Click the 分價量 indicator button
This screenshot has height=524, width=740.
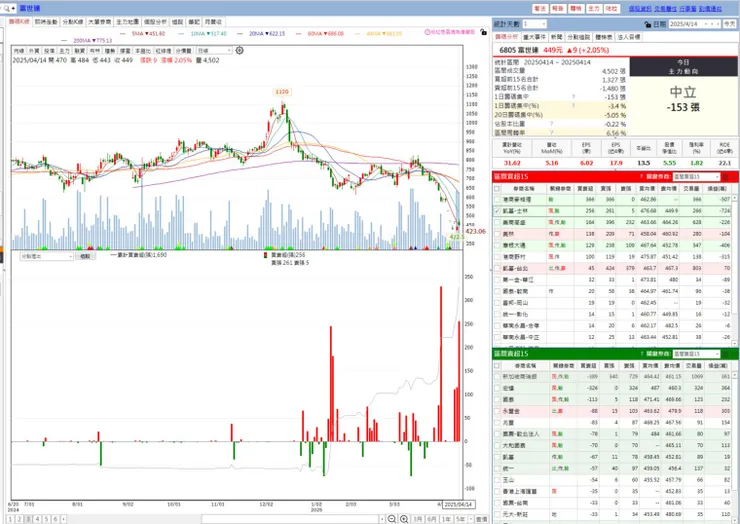click(x=184, y=51)
